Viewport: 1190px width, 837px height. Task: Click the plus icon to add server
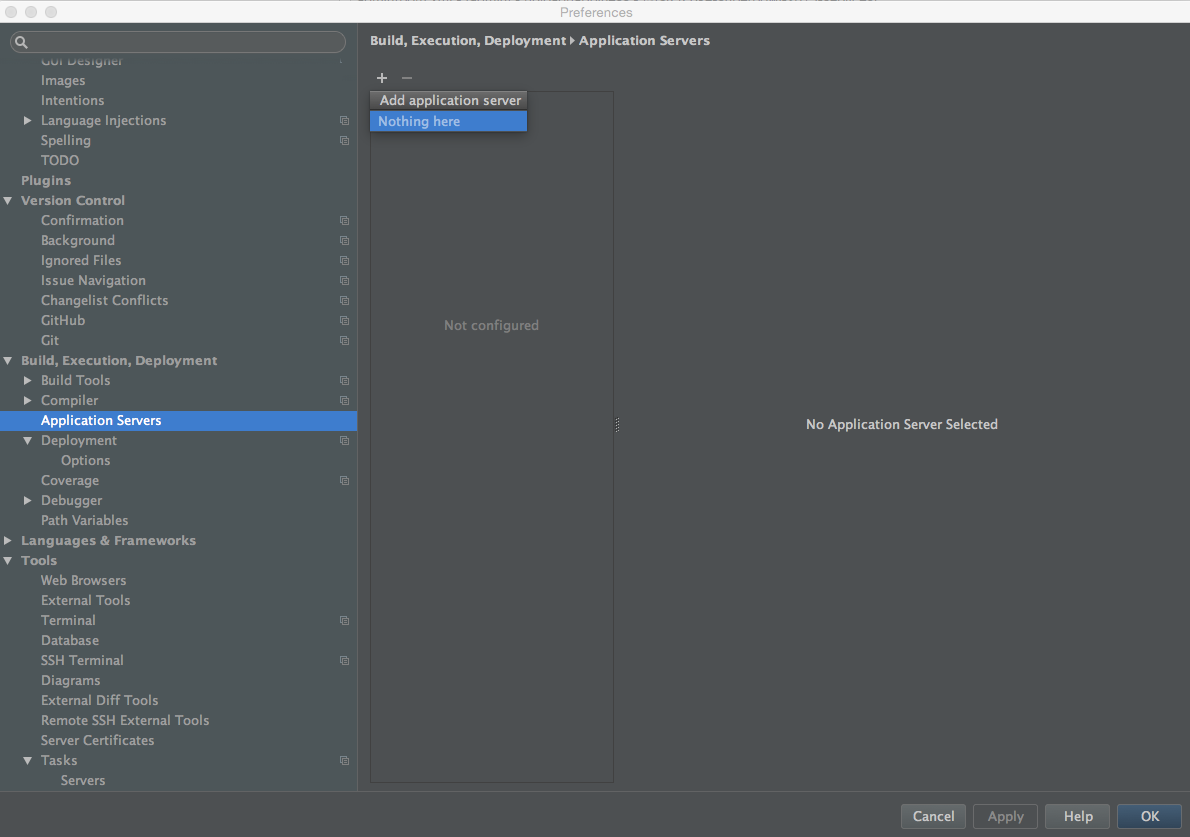coord(381,78)
